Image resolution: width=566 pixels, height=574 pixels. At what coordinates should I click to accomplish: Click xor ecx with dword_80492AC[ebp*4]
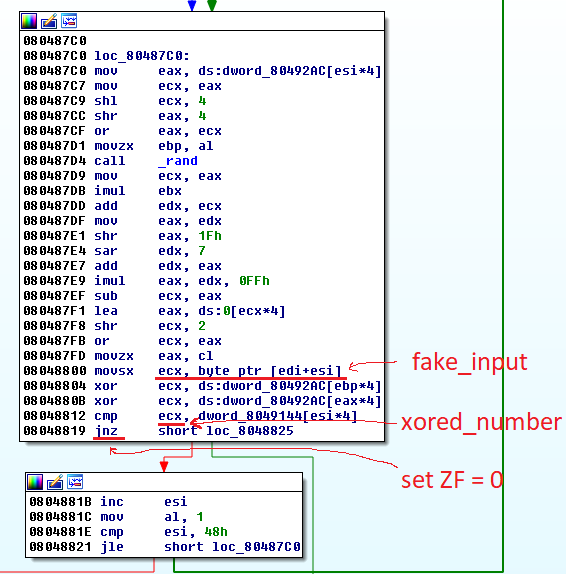tap(202, 386)
